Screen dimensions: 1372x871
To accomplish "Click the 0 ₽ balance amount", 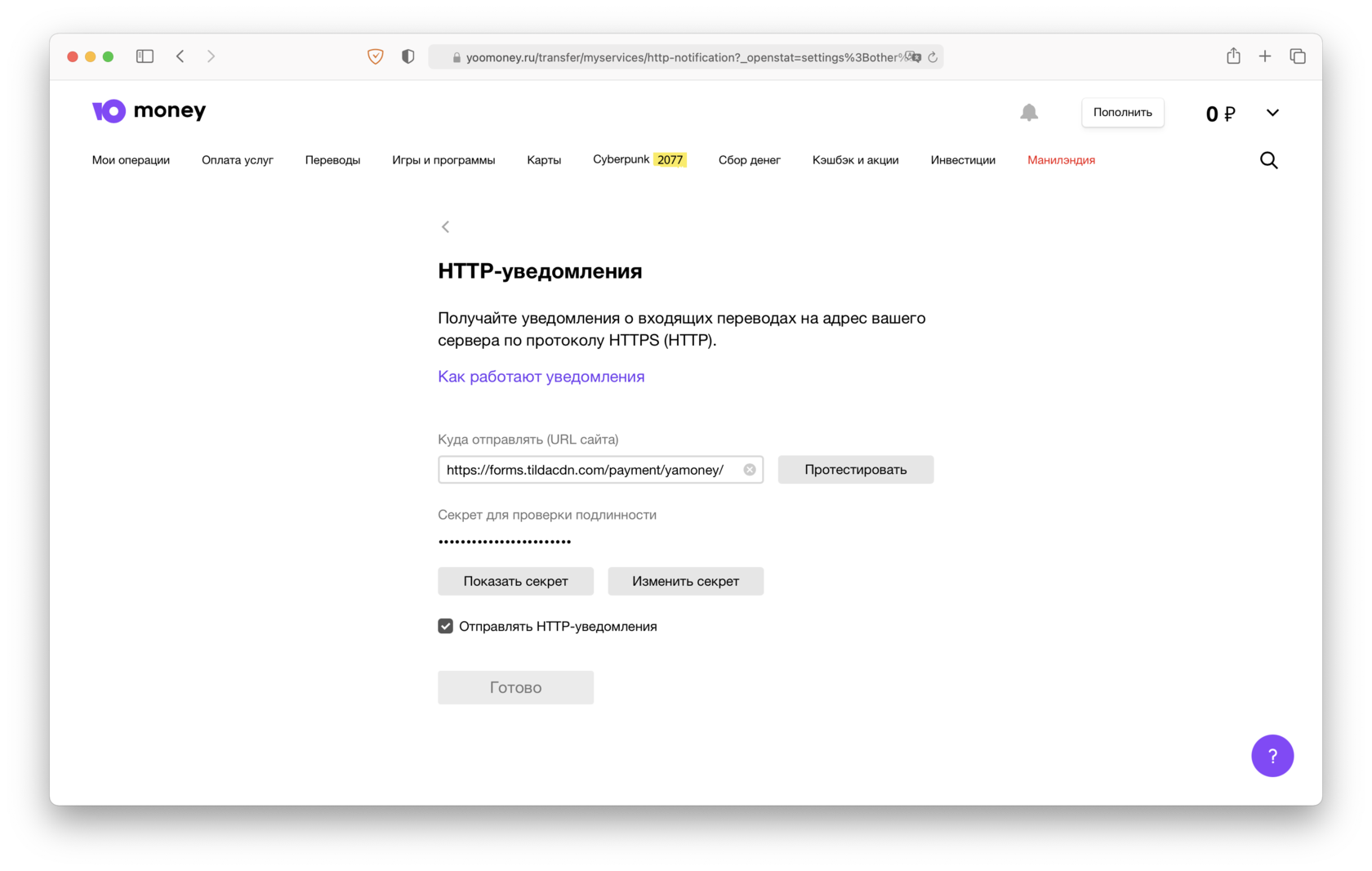I will click(1220, 114).
